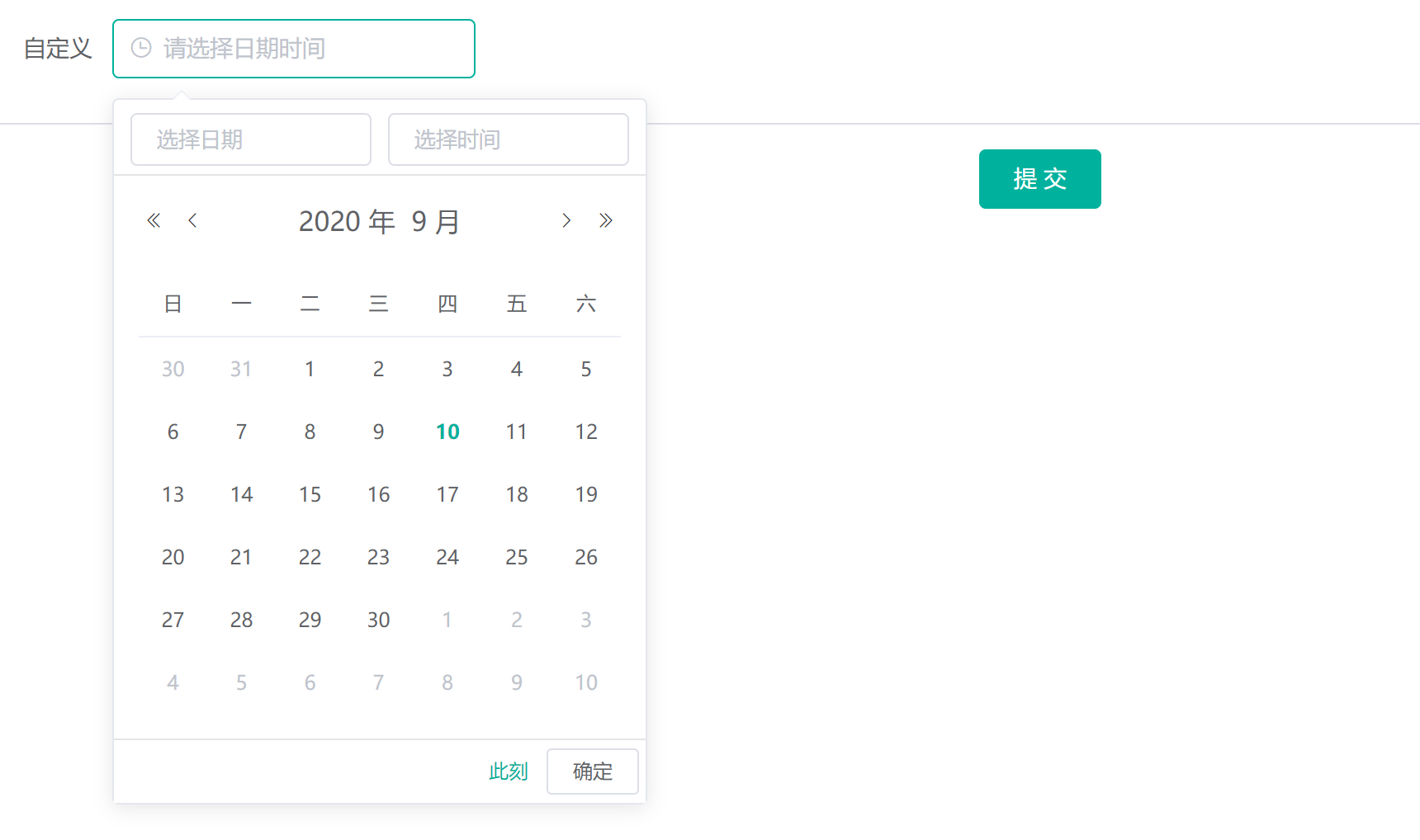Focus the 选择时间 time input
Screen dimensions: 1420x840
(509, 139)
